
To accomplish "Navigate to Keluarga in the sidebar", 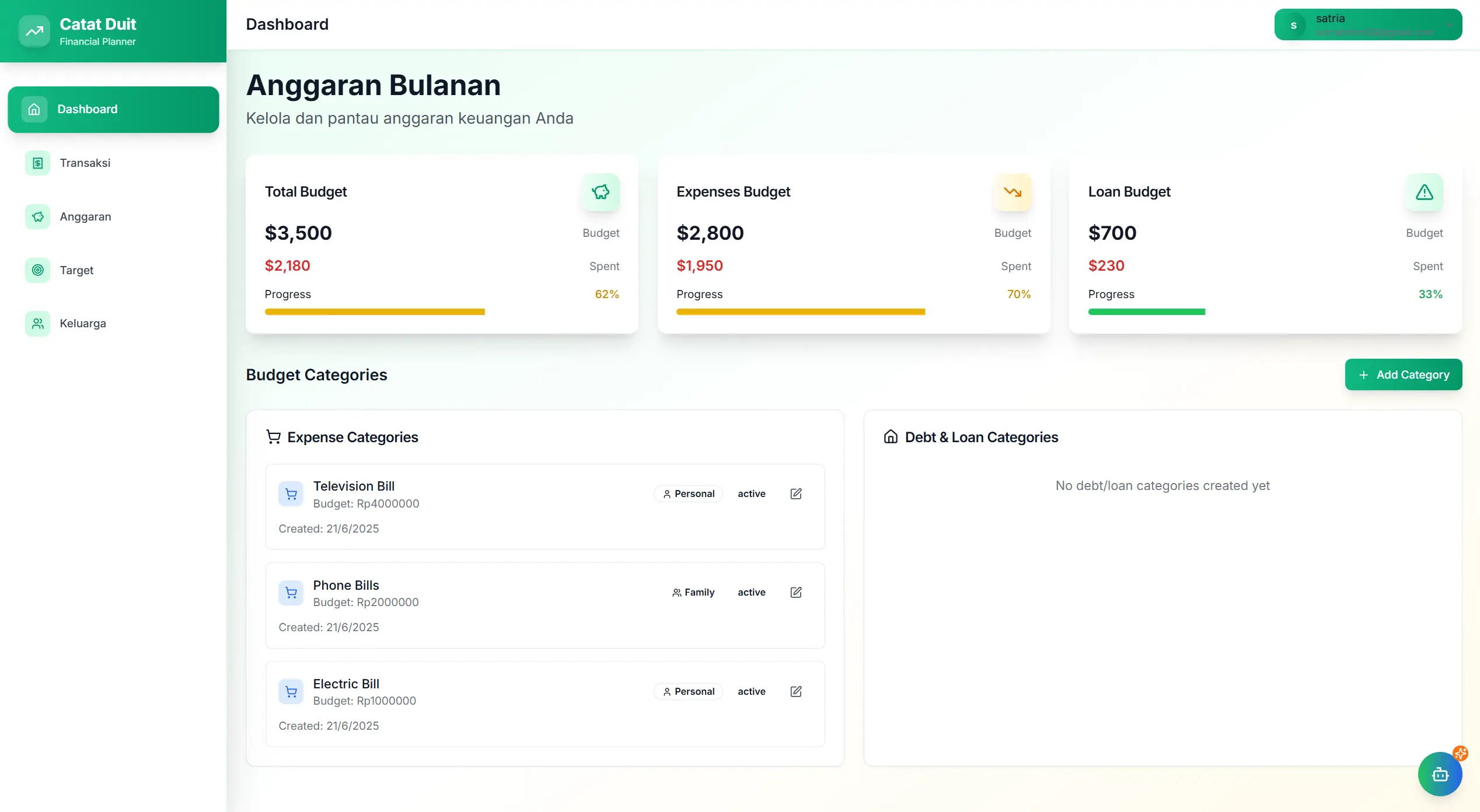I will pyautogui.click(x=83, y=324).
